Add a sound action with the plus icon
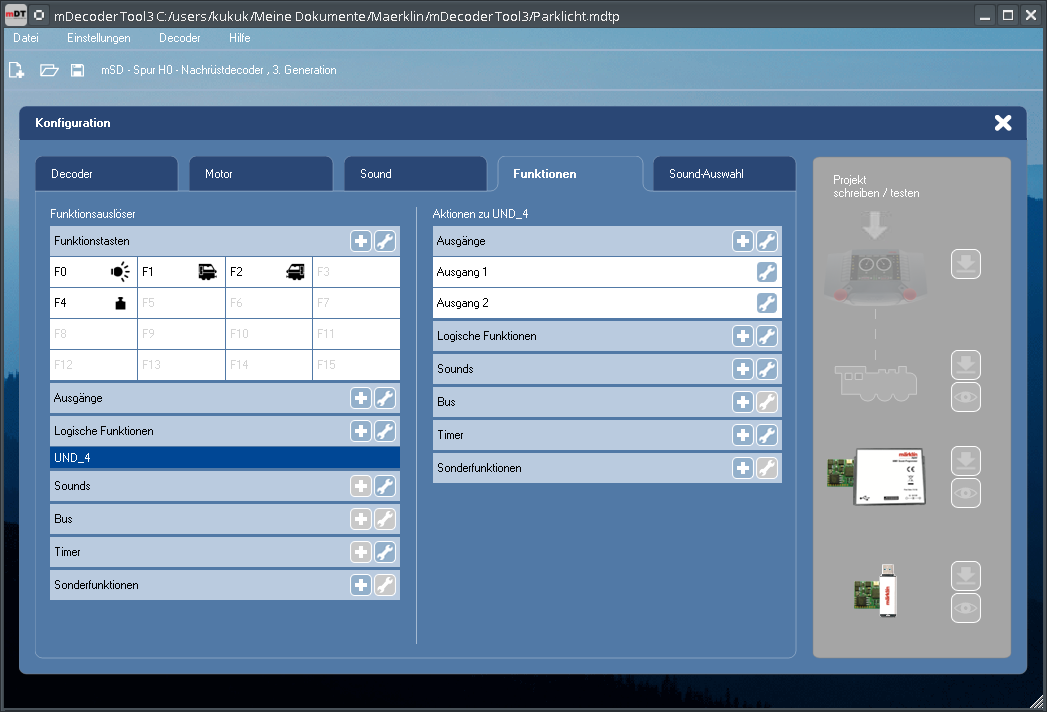Viewport: 1047px width, 712px height. [743, 369]
